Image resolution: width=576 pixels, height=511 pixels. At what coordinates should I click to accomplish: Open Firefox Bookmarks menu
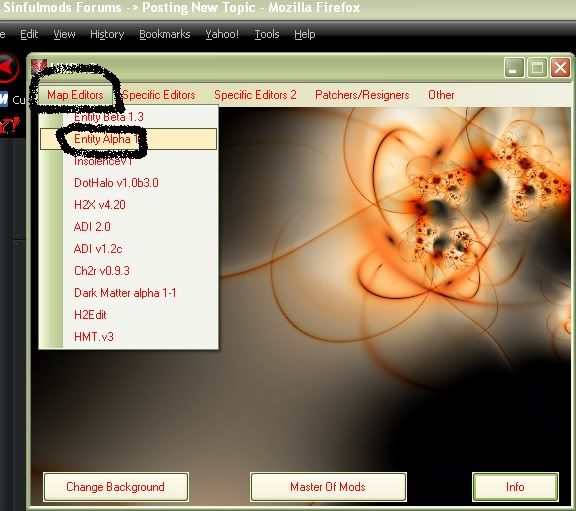[x=165, y=34]
